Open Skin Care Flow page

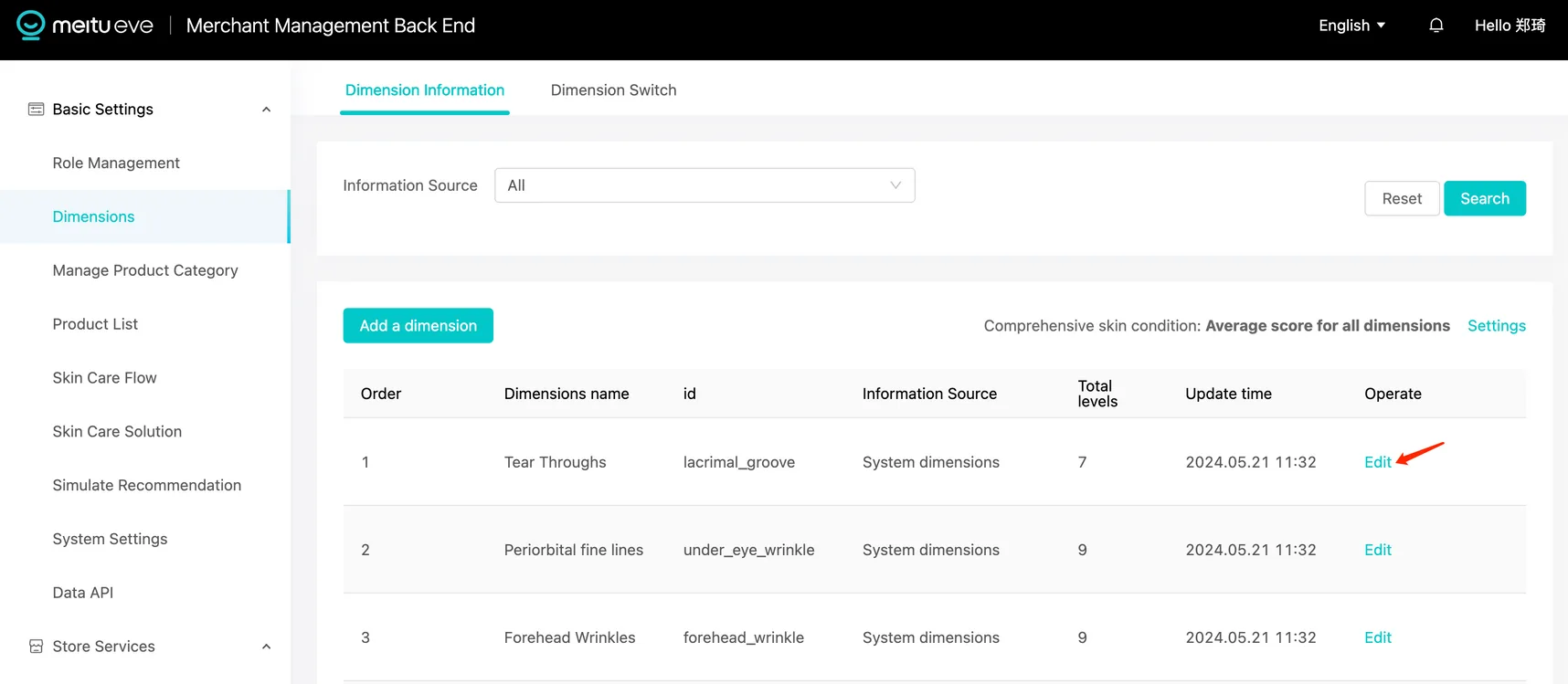tap(104, 378)
